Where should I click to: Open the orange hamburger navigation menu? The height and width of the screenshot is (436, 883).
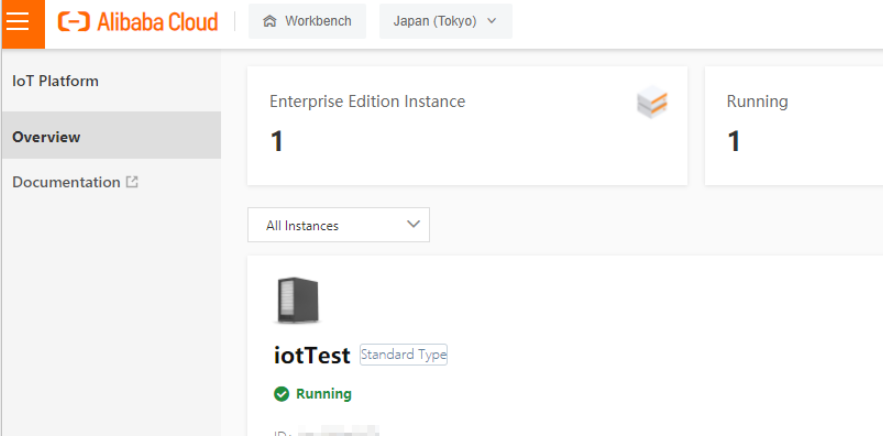point(18,22)
